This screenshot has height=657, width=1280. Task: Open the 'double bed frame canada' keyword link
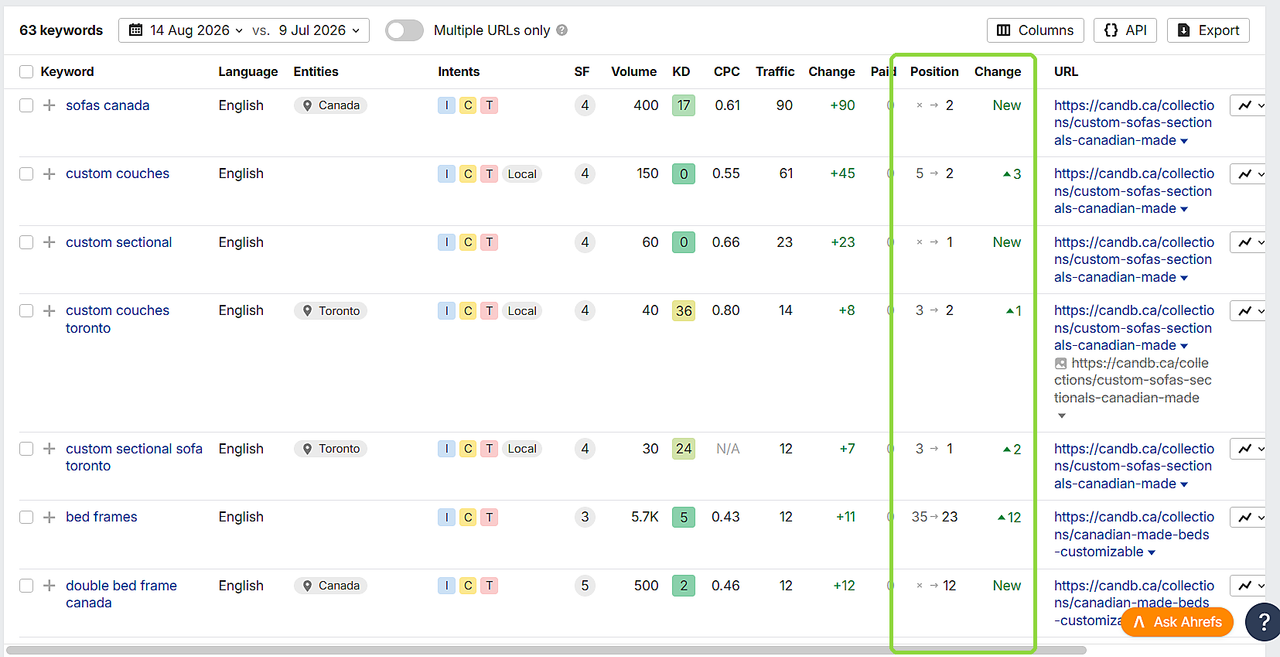pos(121,594)
